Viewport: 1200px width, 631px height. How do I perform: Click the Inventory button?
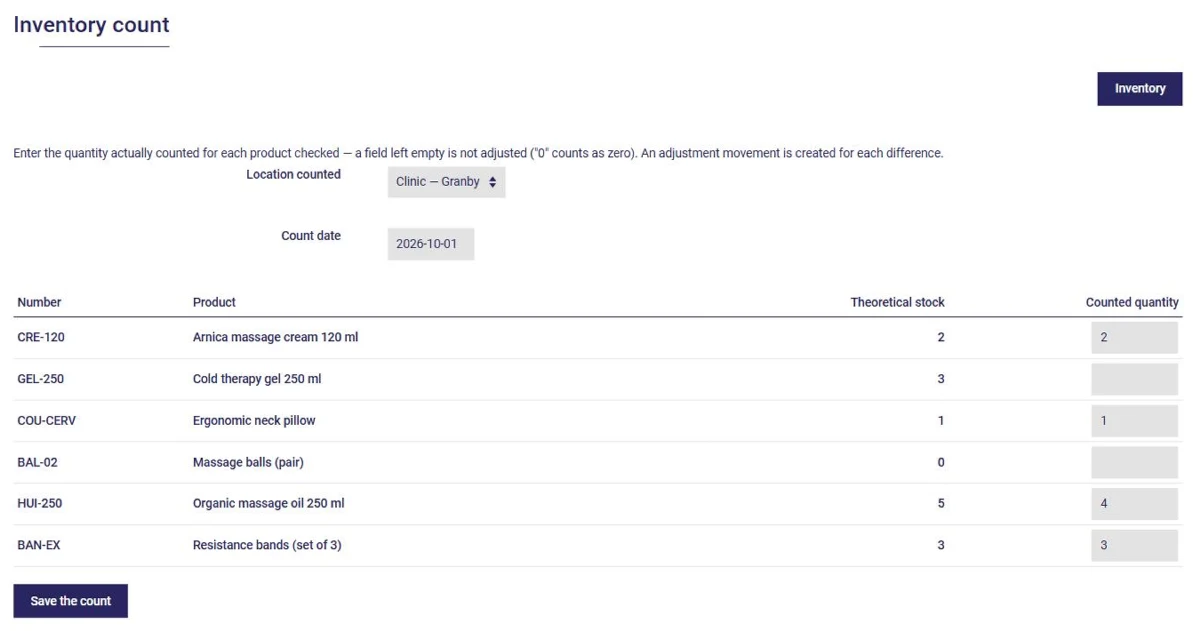1140,89
